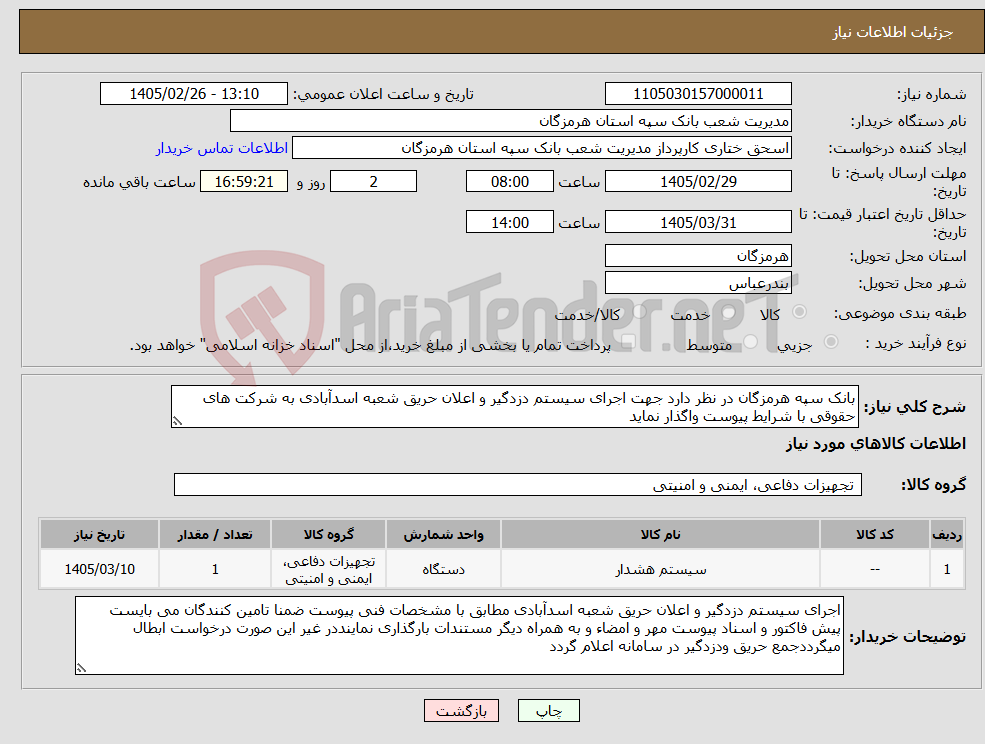
Task: Click the row number cell 1
Action: click(947, 569)
